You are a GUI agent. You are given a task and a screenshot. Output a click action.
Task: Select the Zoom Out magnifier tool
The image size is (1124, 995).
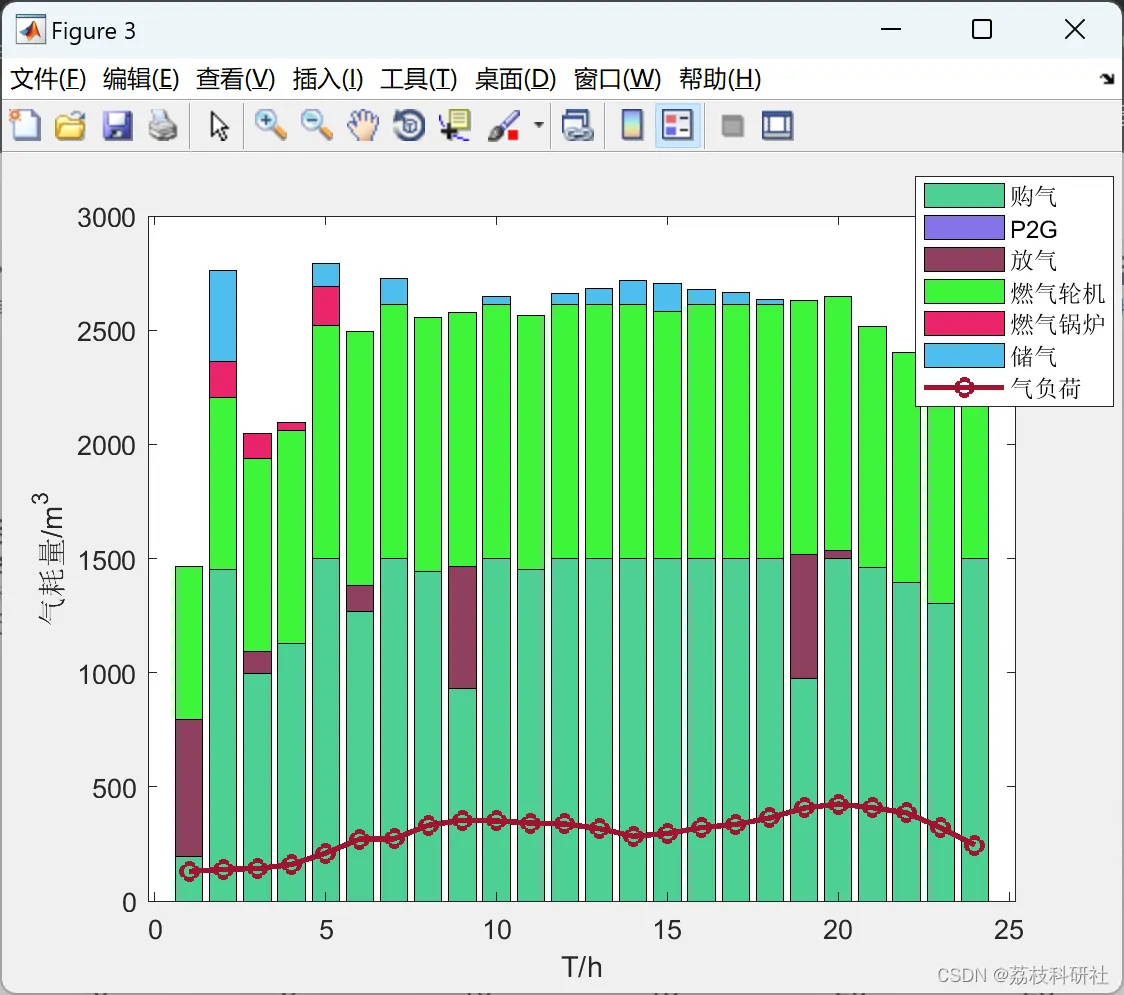pyautogui.click(x=316, y=125)
